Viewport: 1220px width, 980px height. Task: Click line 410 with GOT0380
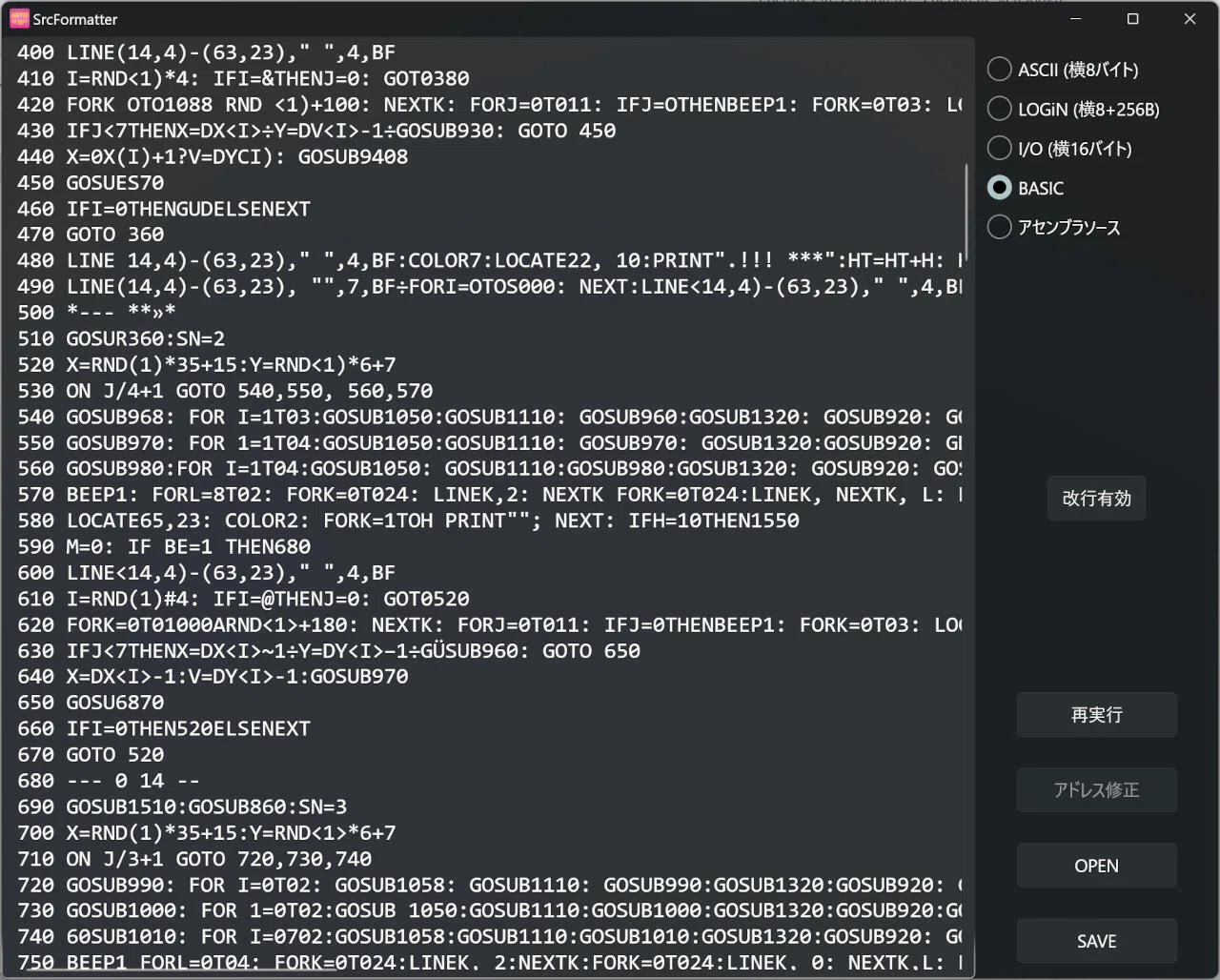click(x=243, y=78)
